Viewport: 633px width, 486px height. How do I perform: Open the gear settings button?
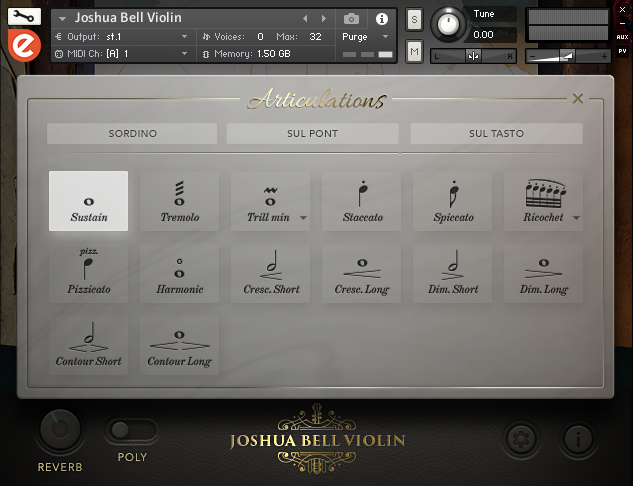(x=521, y=439)
